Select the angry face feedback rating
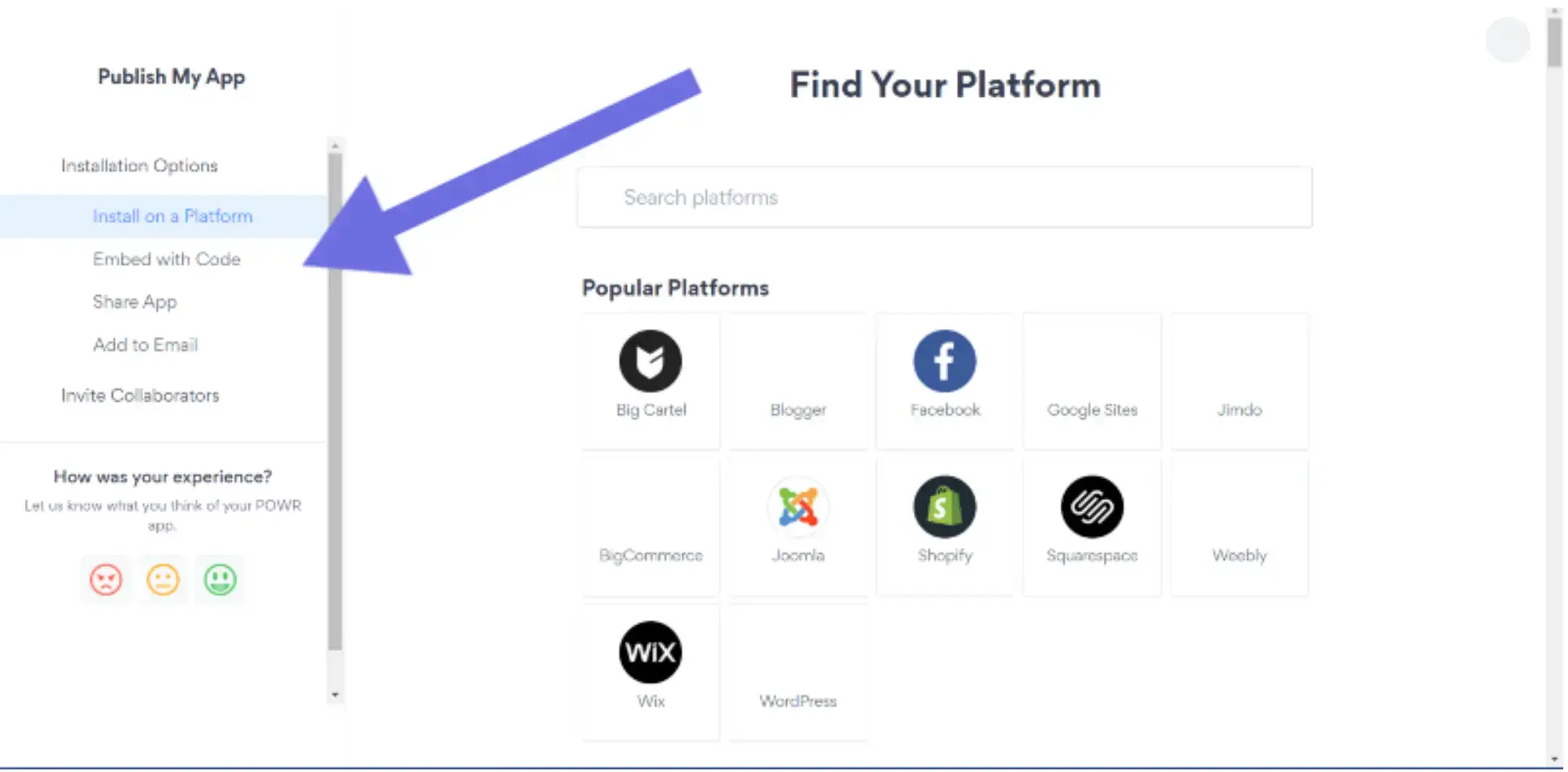 106,580
